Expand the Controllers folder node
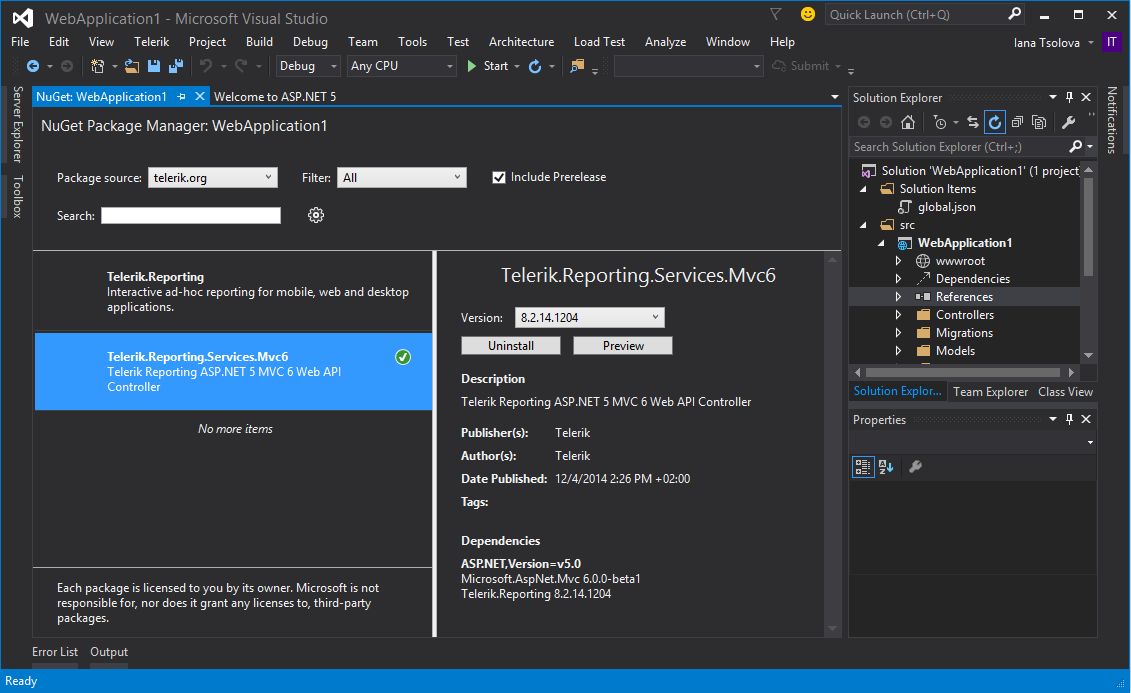Viewport: 1131px width, 693px height. 899,315
